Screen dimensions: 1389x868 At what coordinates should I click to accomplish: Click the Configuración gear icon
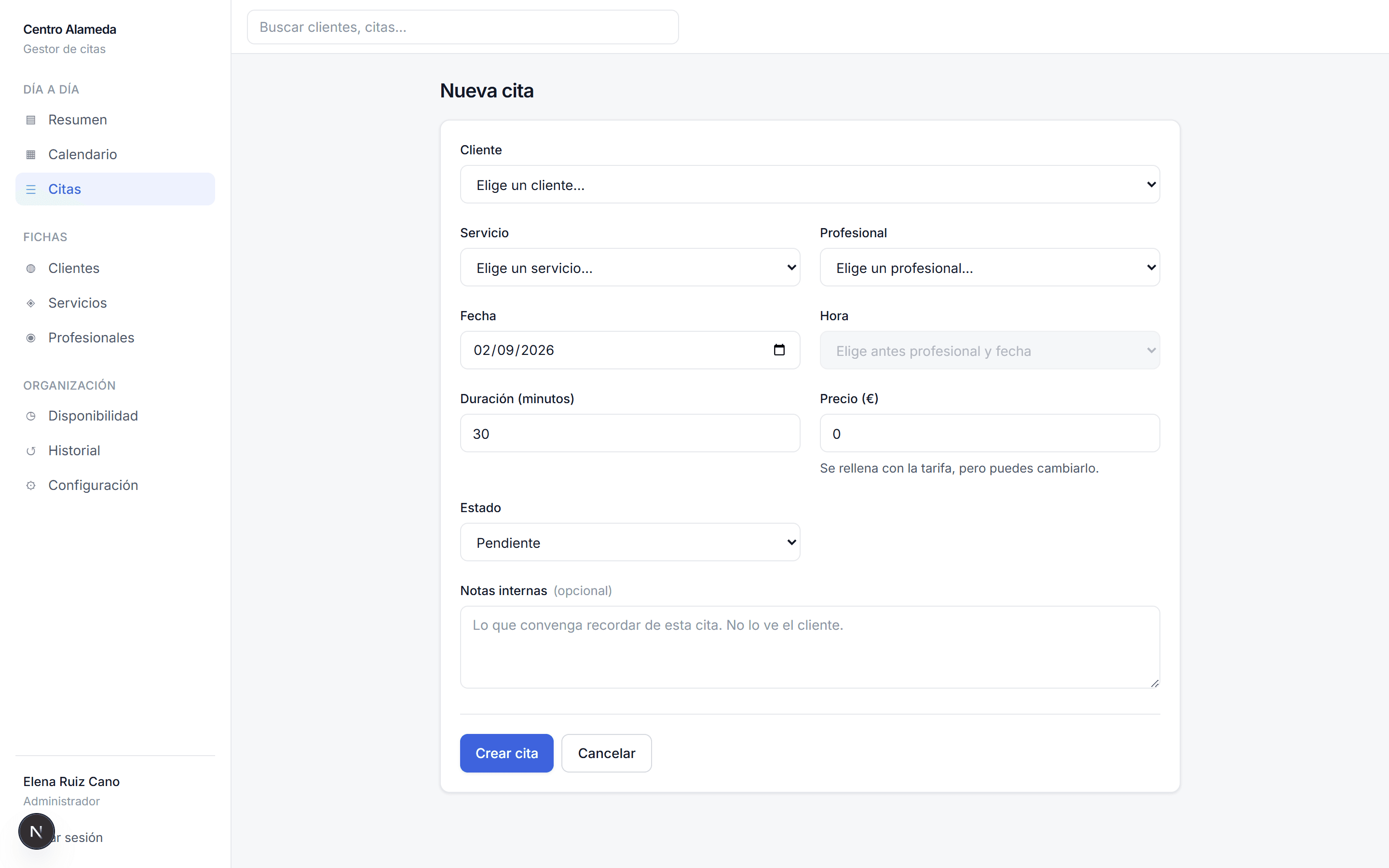(31, 485)
